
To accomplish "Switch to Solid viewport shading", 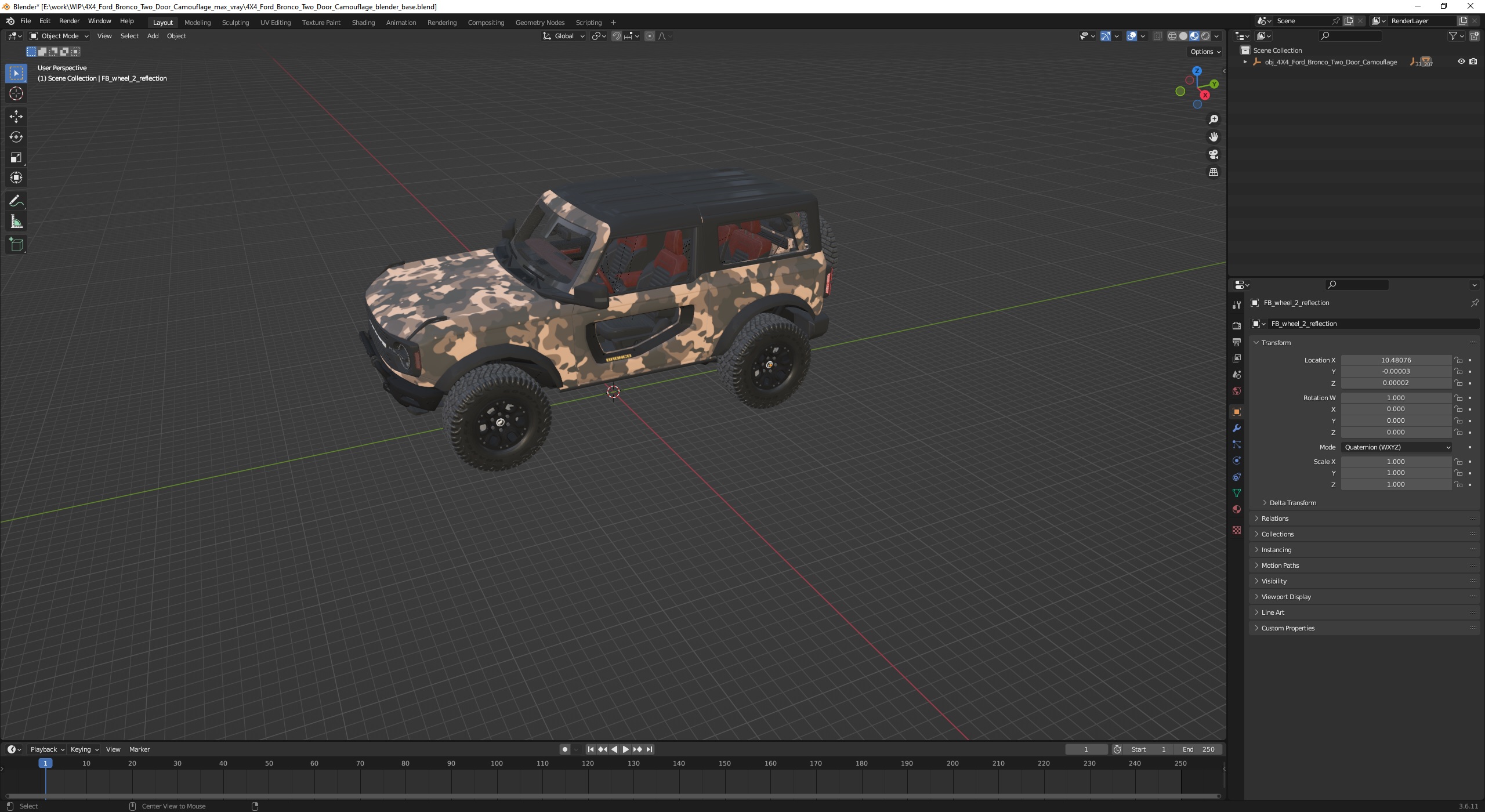I will click(x=1183, y=36).
